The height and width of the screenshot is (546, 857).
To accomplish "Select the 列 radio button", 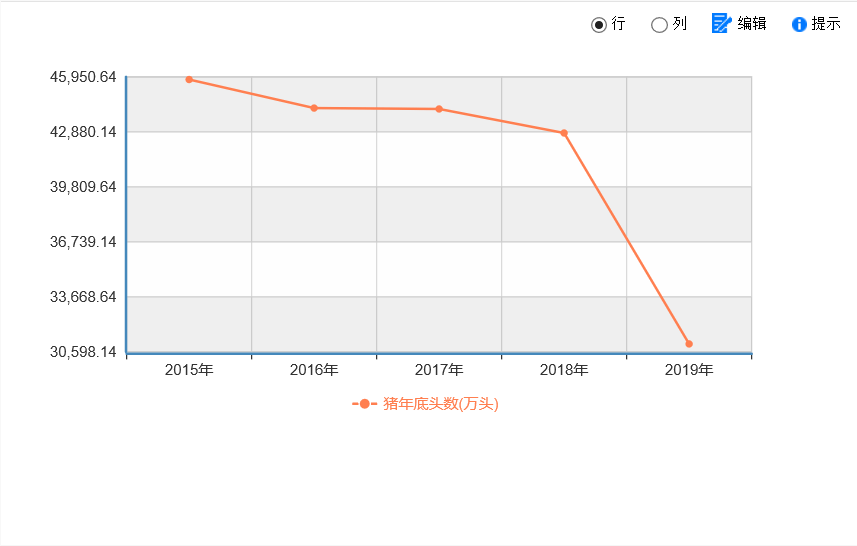I will pyautogui.click(x=659, y=25).
